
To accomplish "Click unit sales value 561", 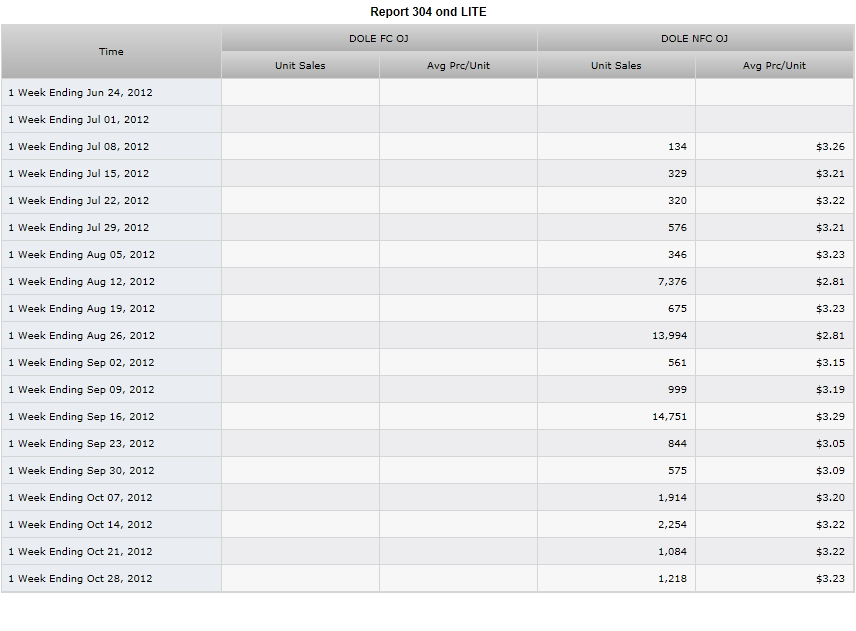I will (677, 362).
